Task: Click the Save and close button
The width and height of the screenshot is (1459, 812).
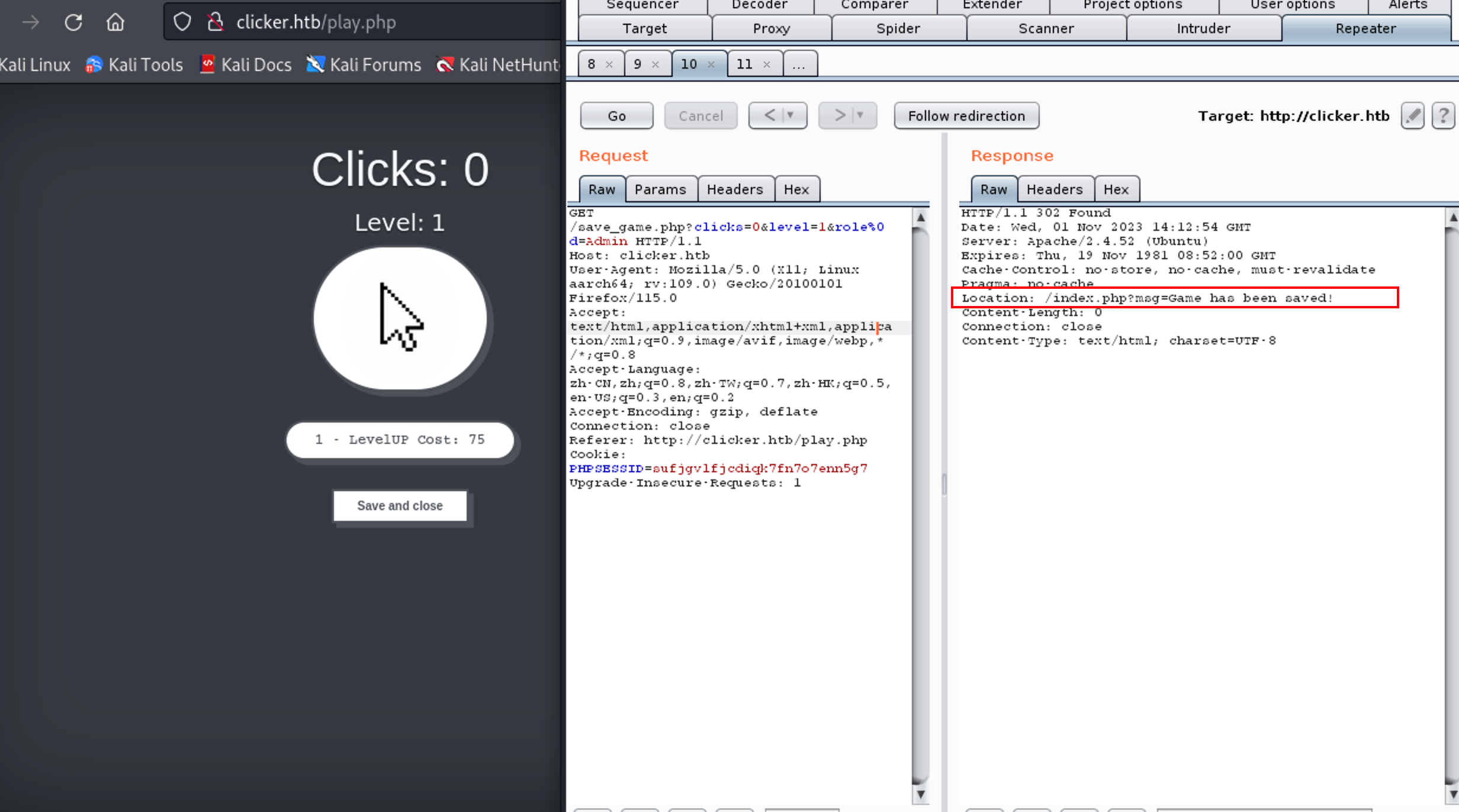Action: click(x=400, y=506)
